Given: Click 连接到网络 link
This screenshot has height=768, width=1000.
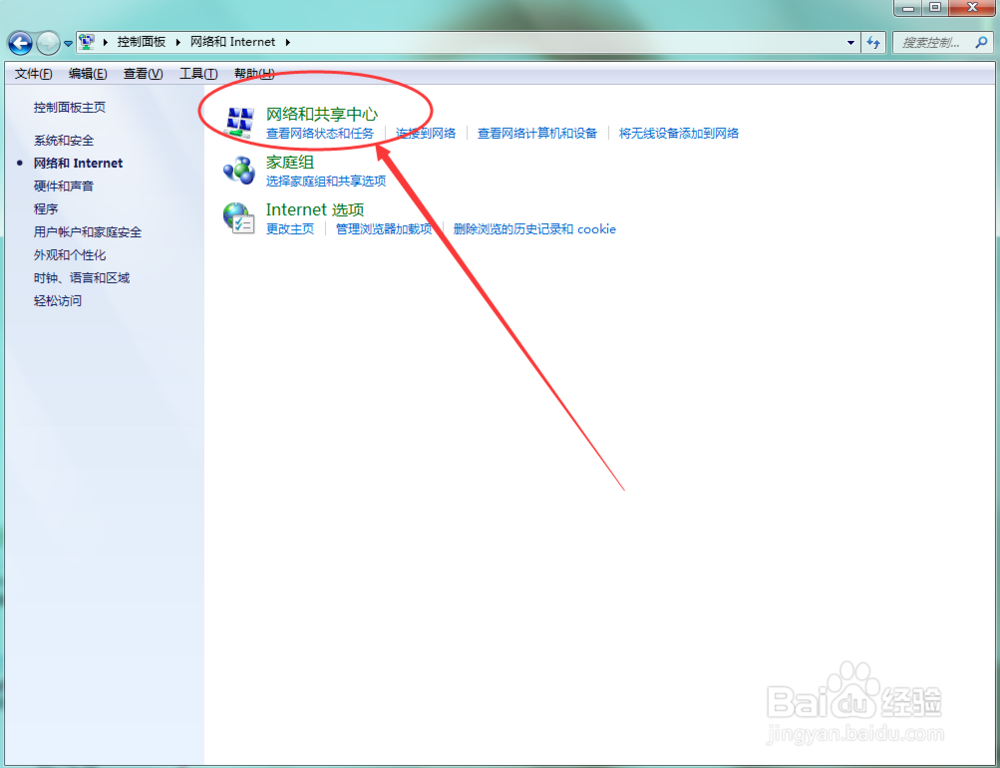Looking at the screenshot, I should pos(426,133).
